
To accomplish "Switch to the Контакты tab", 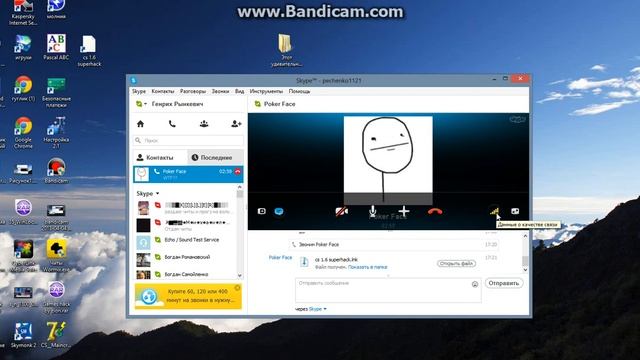I will [160, 157].
